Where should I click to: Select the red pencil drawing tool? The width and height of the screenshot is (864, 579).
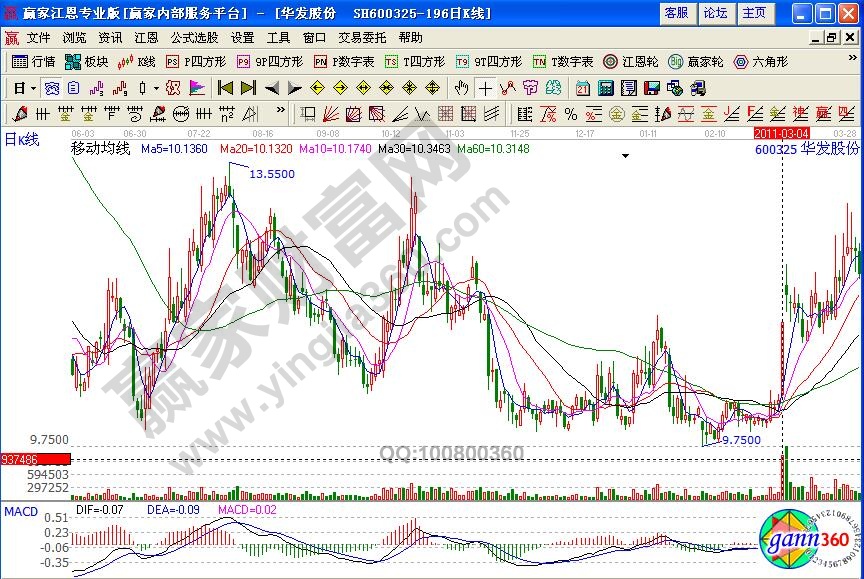pyautogui.click(x=19, y=115)
